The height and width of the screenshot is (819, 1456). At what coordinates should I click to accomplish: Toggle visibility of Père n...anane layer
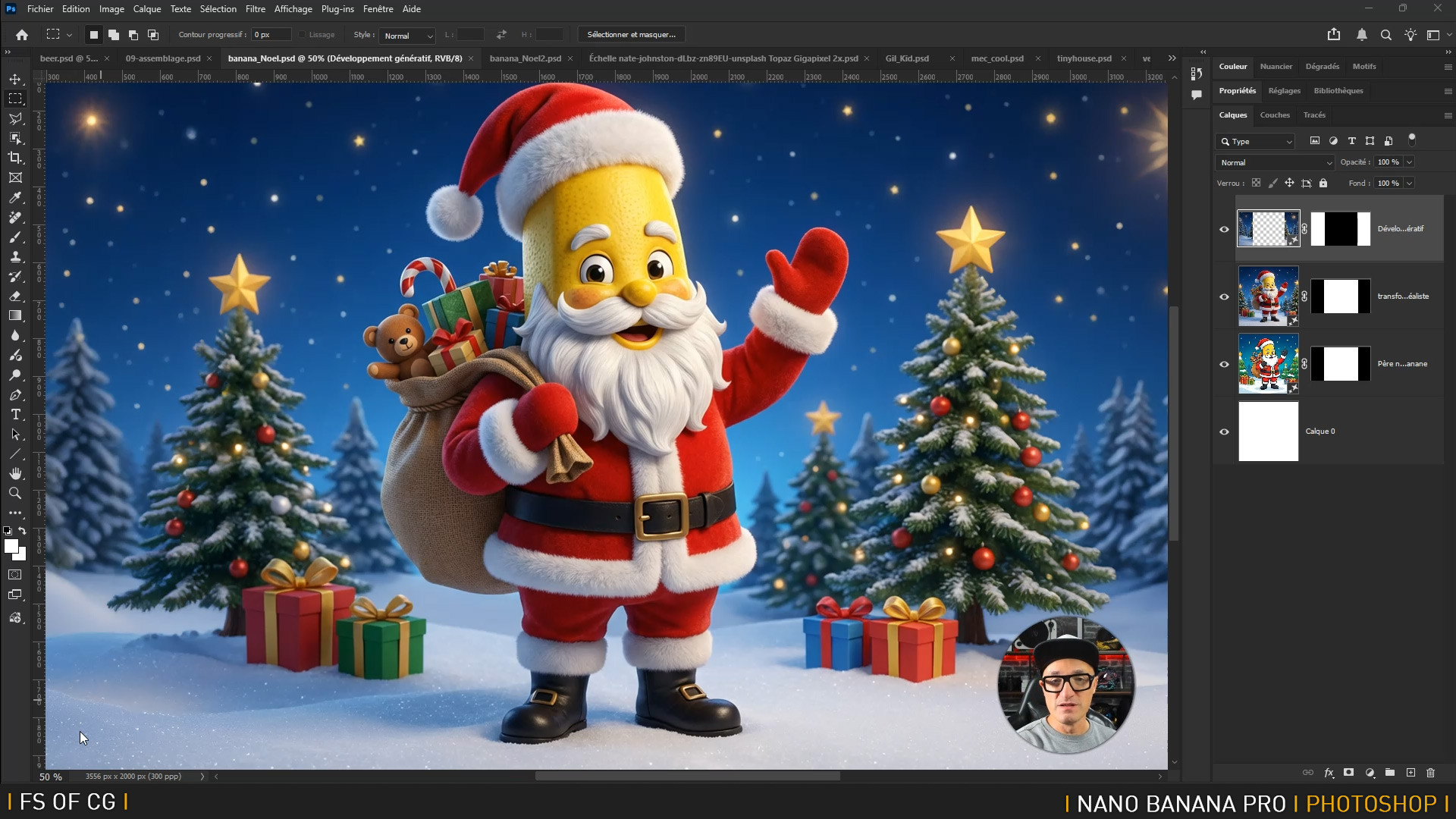(x=1224, y=364)
